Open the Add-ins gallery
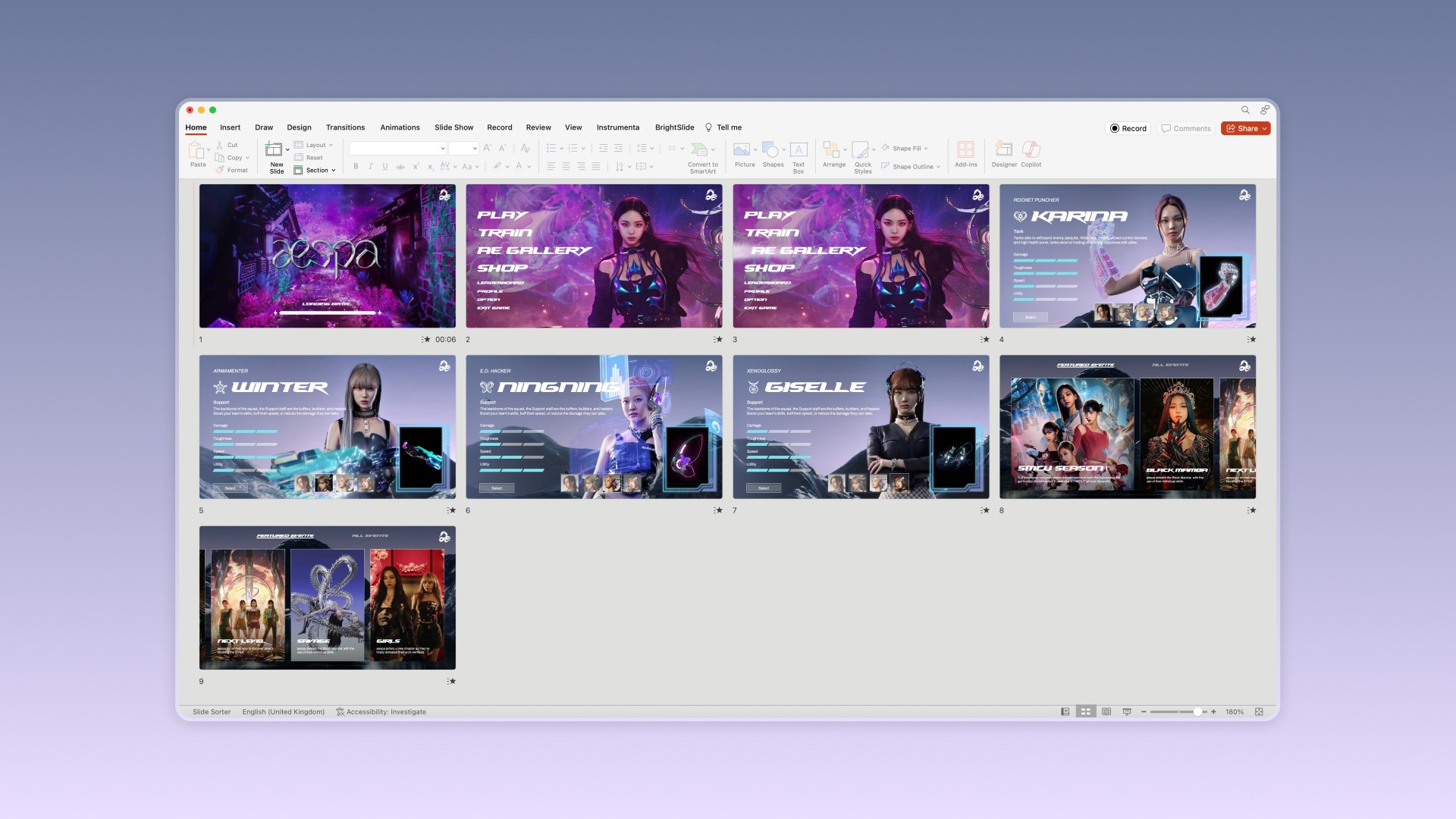The height and width of the screenshot is (819, 1456). click(965, 154)
